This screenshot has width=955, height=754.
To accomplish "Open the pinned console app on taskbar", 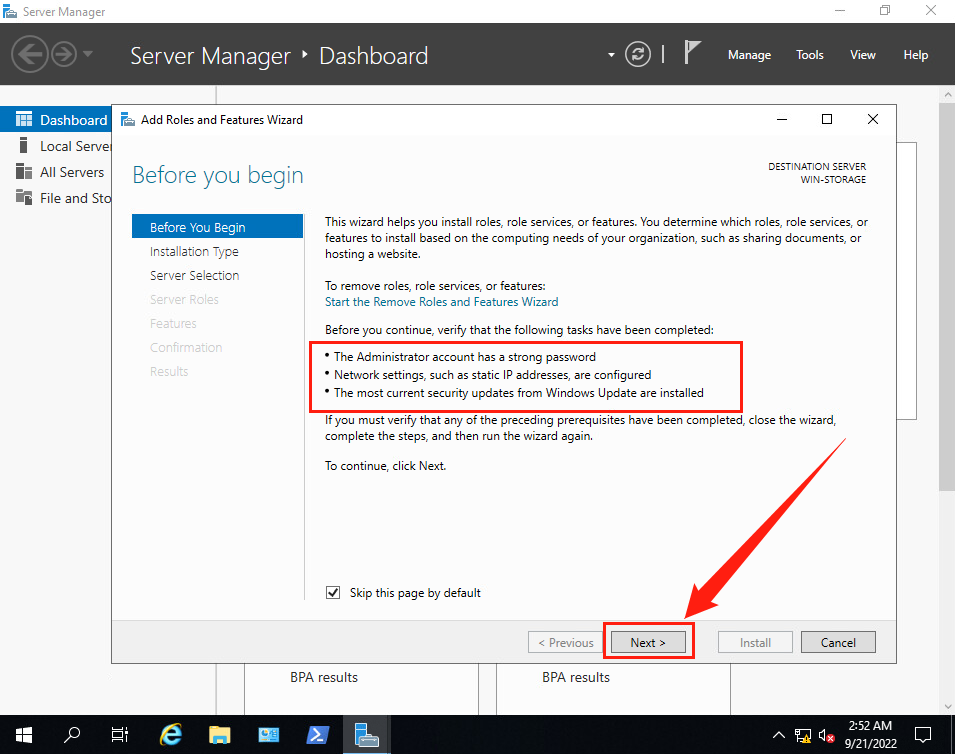I will click(x=268, y=735).
